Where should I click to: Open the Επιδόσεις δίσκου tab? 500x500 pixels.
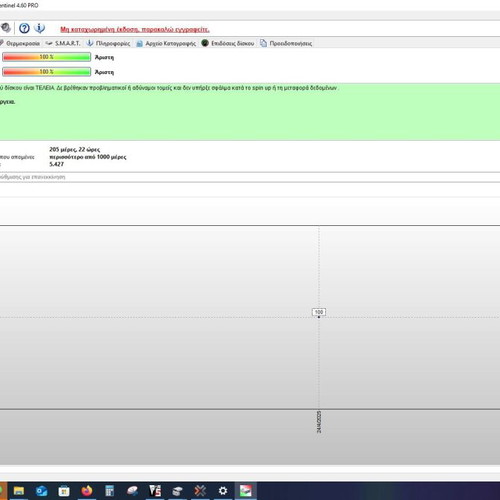click(228, 43)
